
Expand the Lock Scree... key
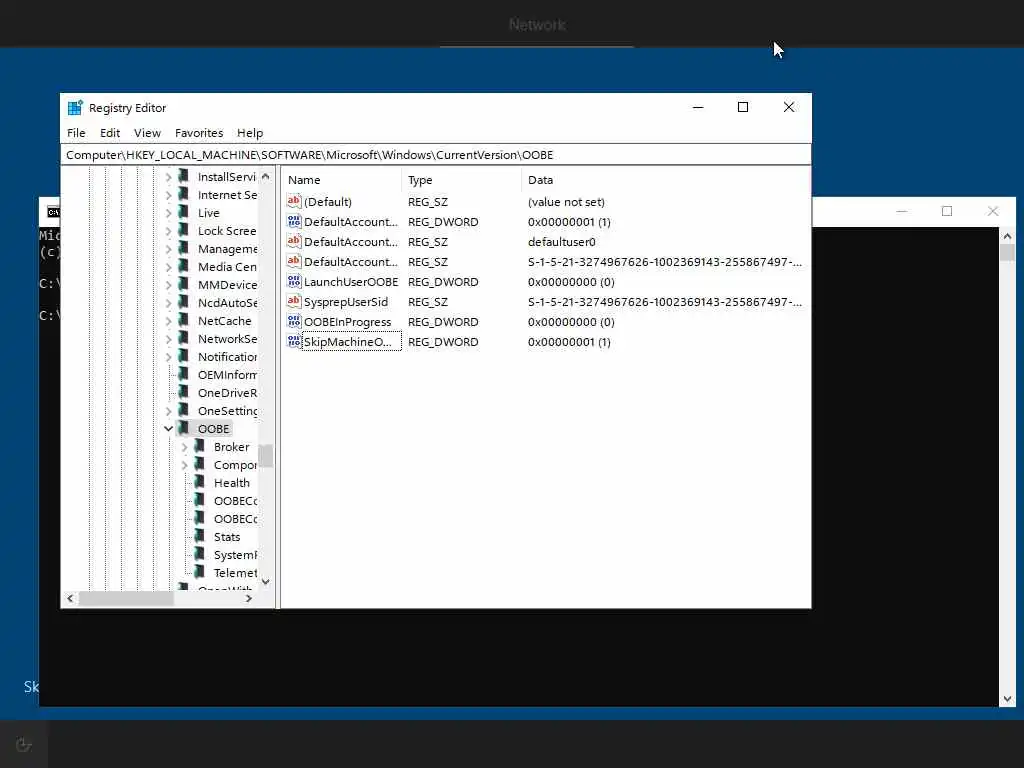coord(168,231)
